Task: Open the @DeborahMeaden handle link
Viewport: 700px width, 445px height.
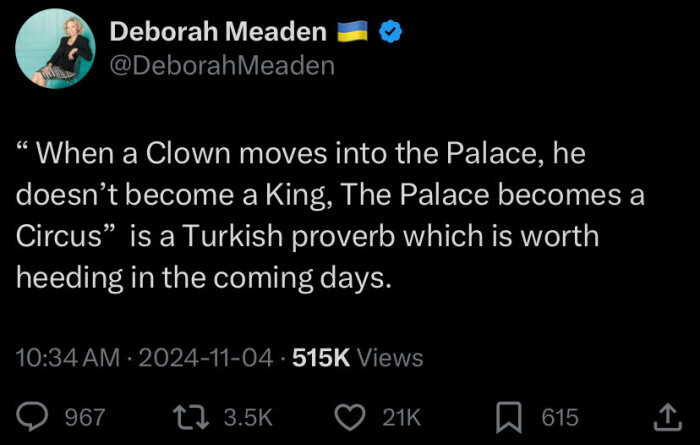Action: coord(221,66)
